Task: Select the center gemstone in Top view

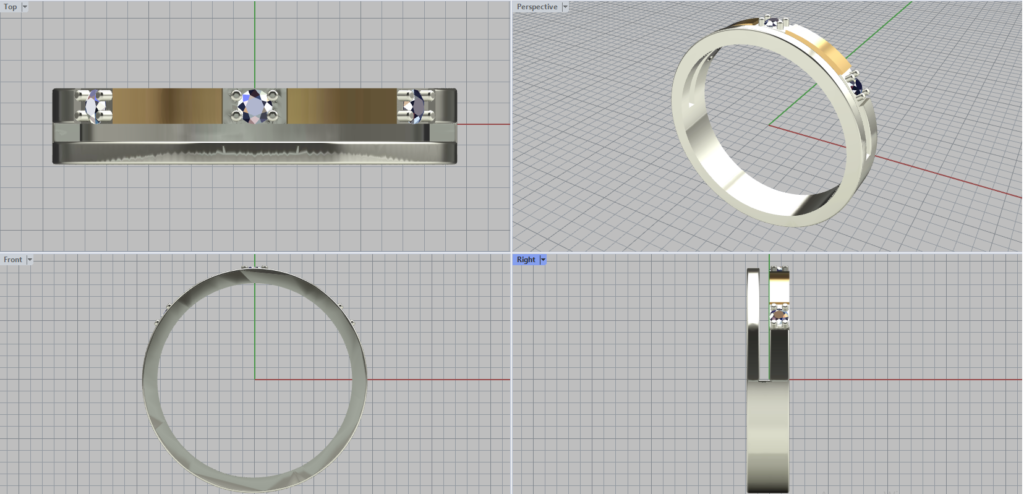Action: (x=256, y=105)
